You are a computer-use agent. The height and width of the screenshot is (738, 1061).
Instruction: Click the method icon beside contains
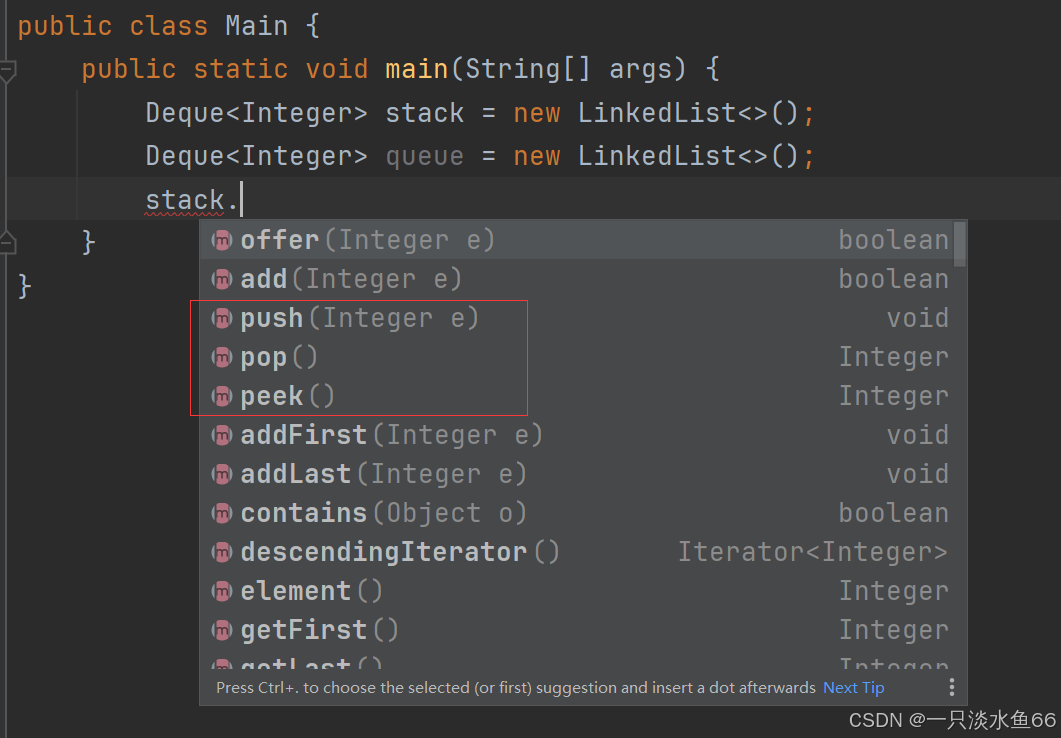click(222, 513)
